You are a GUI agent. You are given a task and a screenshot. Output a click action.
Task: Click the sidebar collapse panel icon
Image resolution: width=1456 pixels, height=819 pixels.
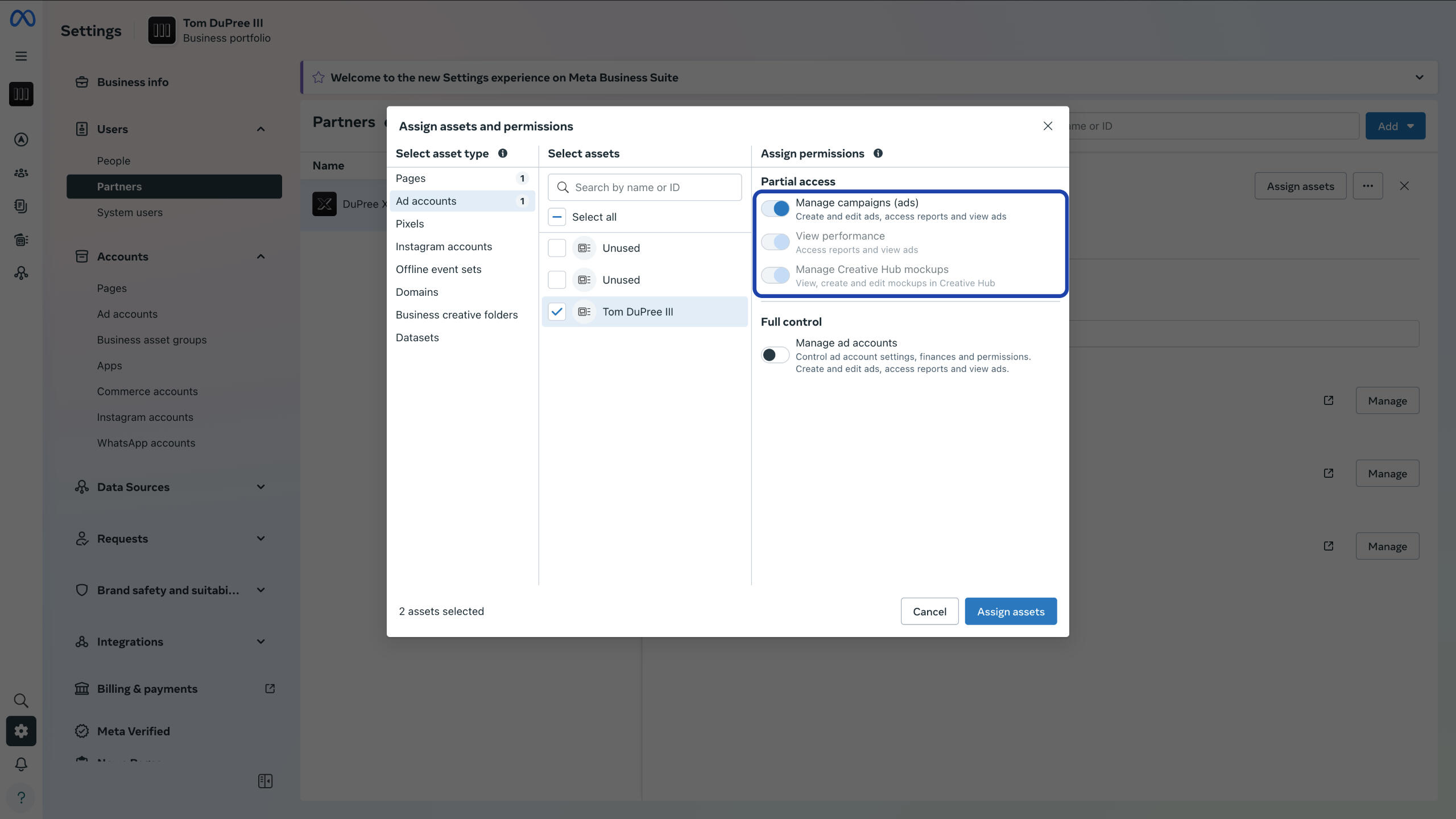pyautogui.click(x=265, y=781)
